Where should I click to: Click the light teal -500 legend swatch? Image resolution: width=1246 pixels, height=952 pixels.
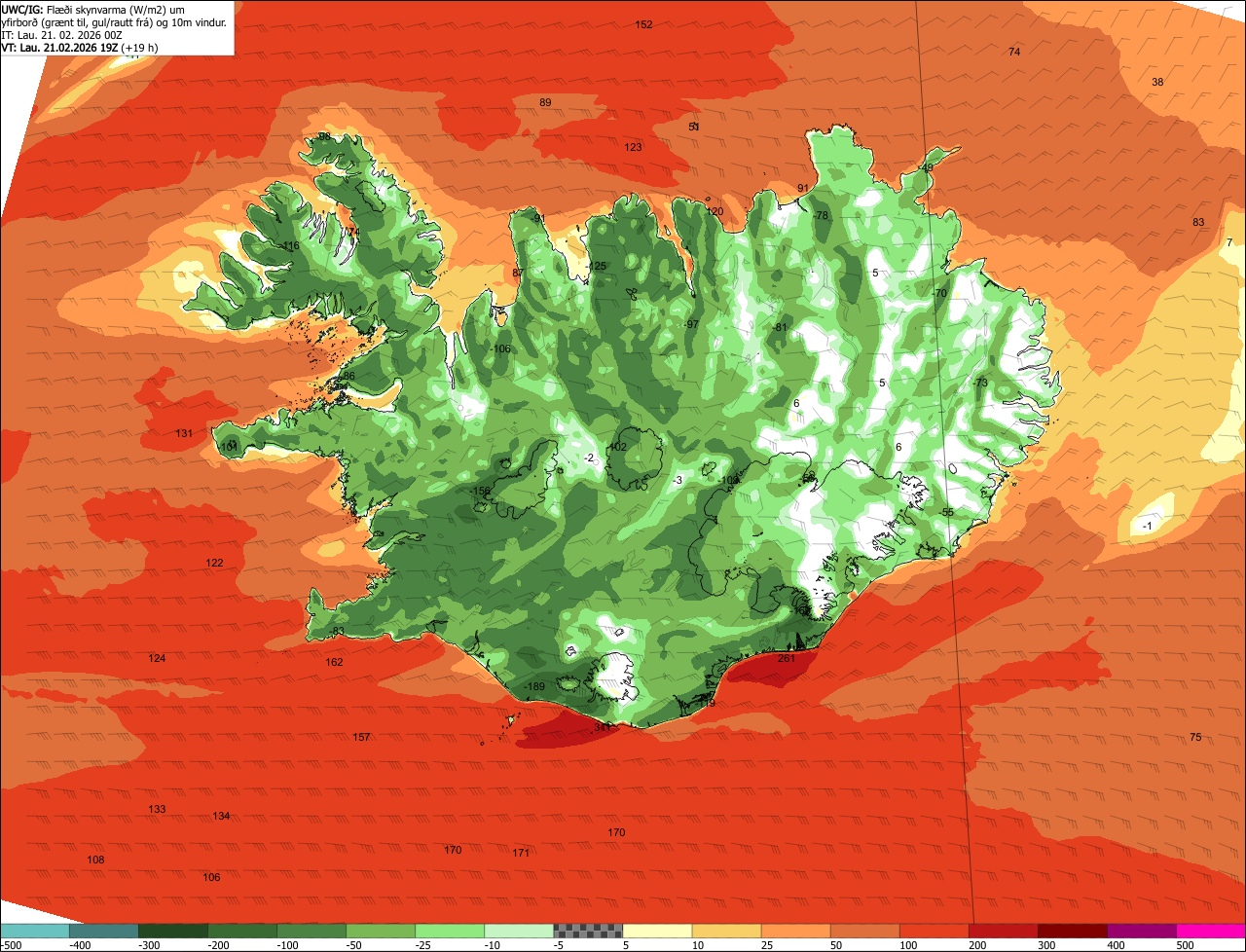(x=34, y=931)
